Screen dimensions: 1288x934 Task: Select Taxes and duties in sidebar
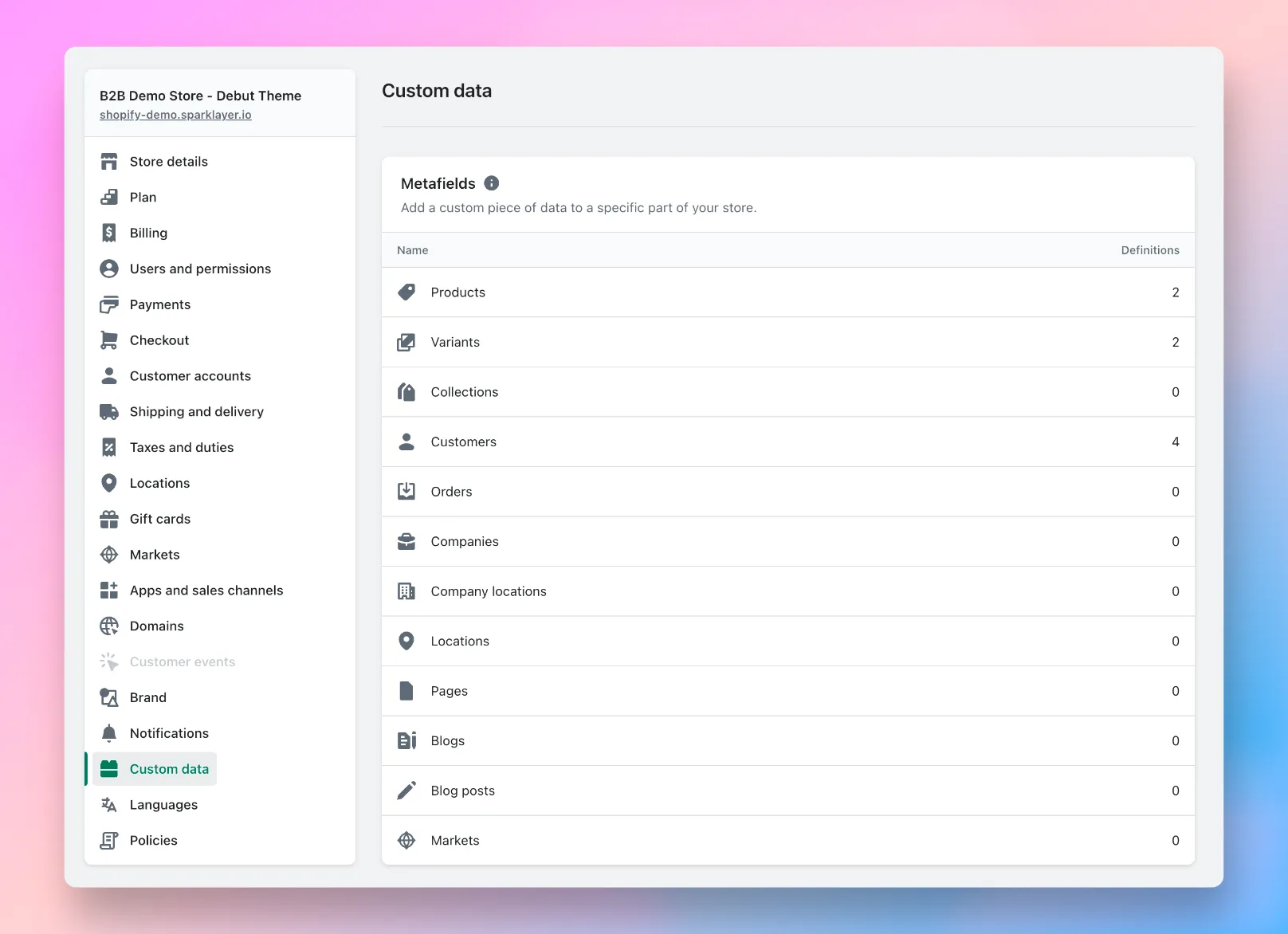182,448
